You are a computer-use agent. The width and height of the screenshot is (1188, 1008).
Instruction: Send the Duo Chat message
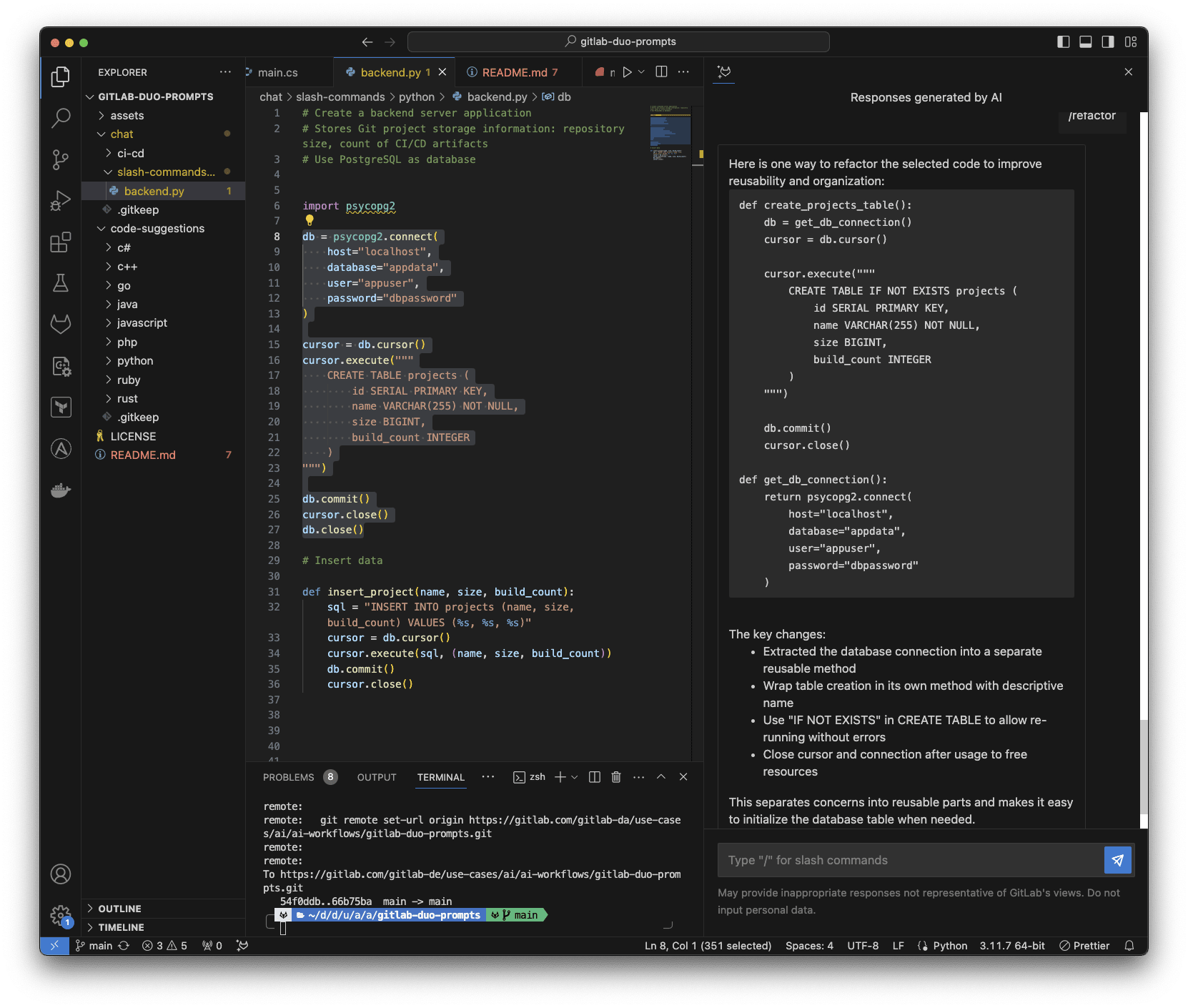(x=1117, y=860)
